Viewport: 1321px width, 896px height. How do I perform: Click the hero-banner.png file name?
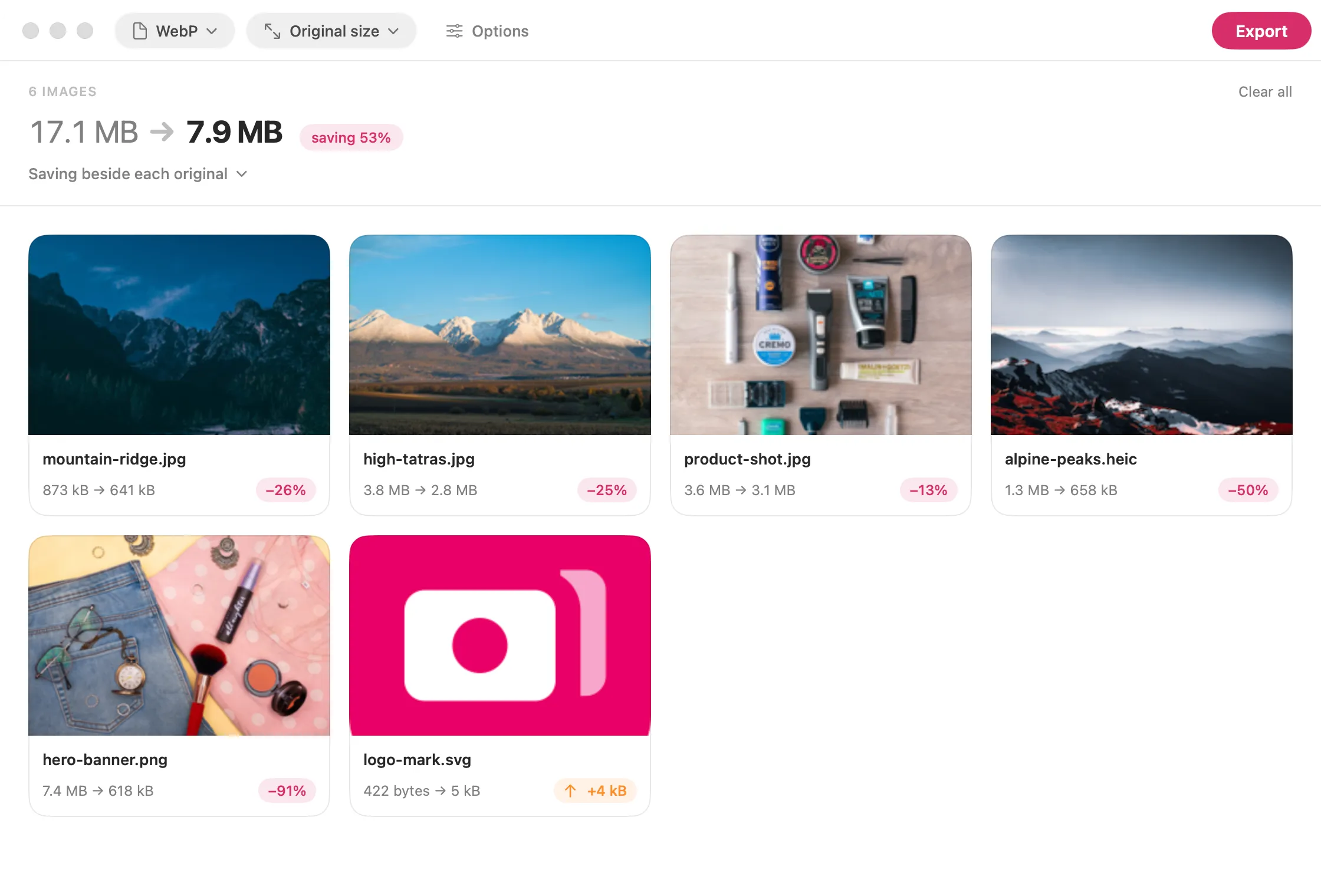[105, 759]
